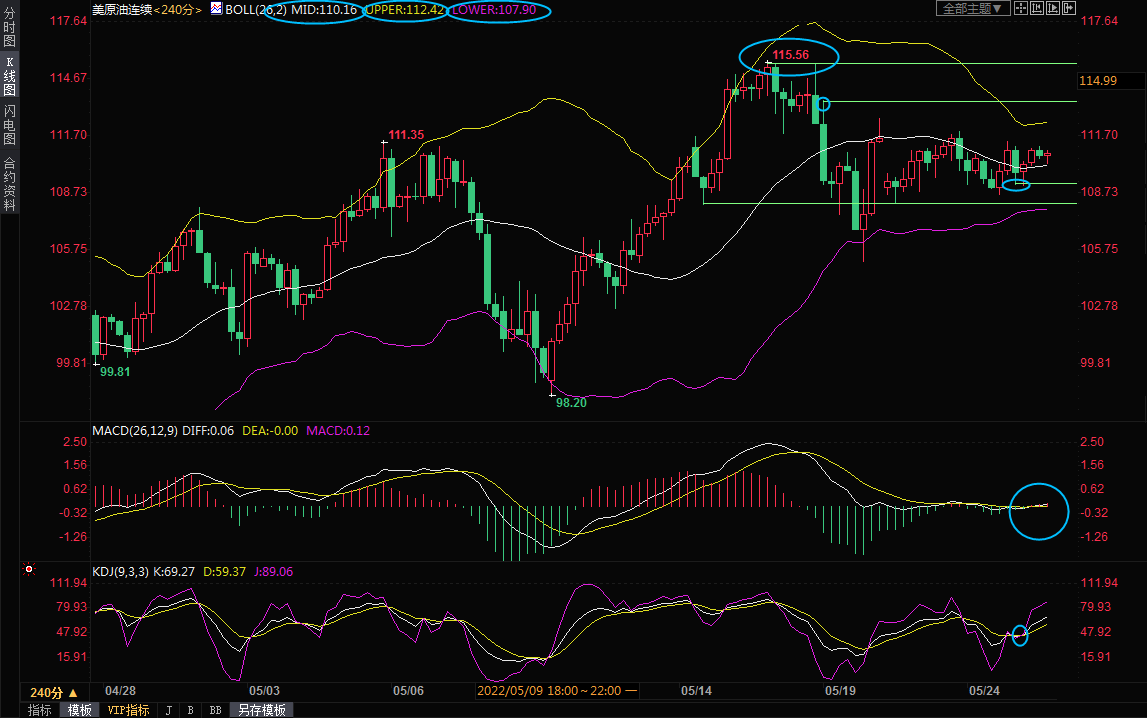Open the 全部主题 dropdown
The image size is (1147, 718).
click(x=972, y=8)
